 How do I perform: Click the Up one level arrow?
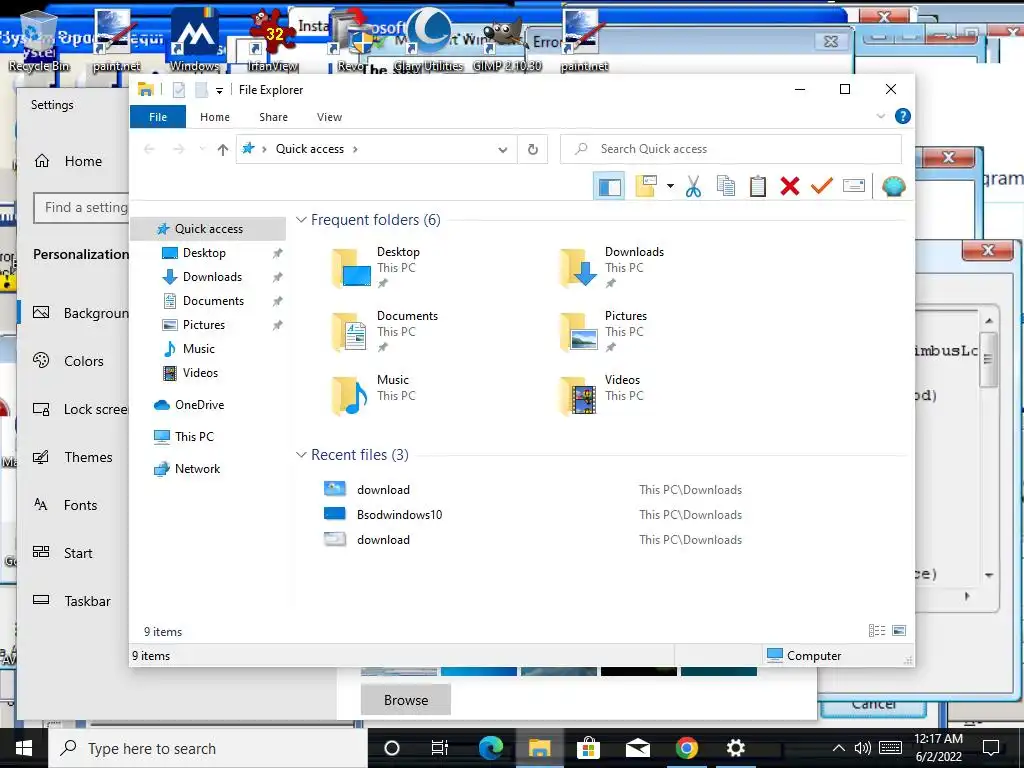[223, 150]
